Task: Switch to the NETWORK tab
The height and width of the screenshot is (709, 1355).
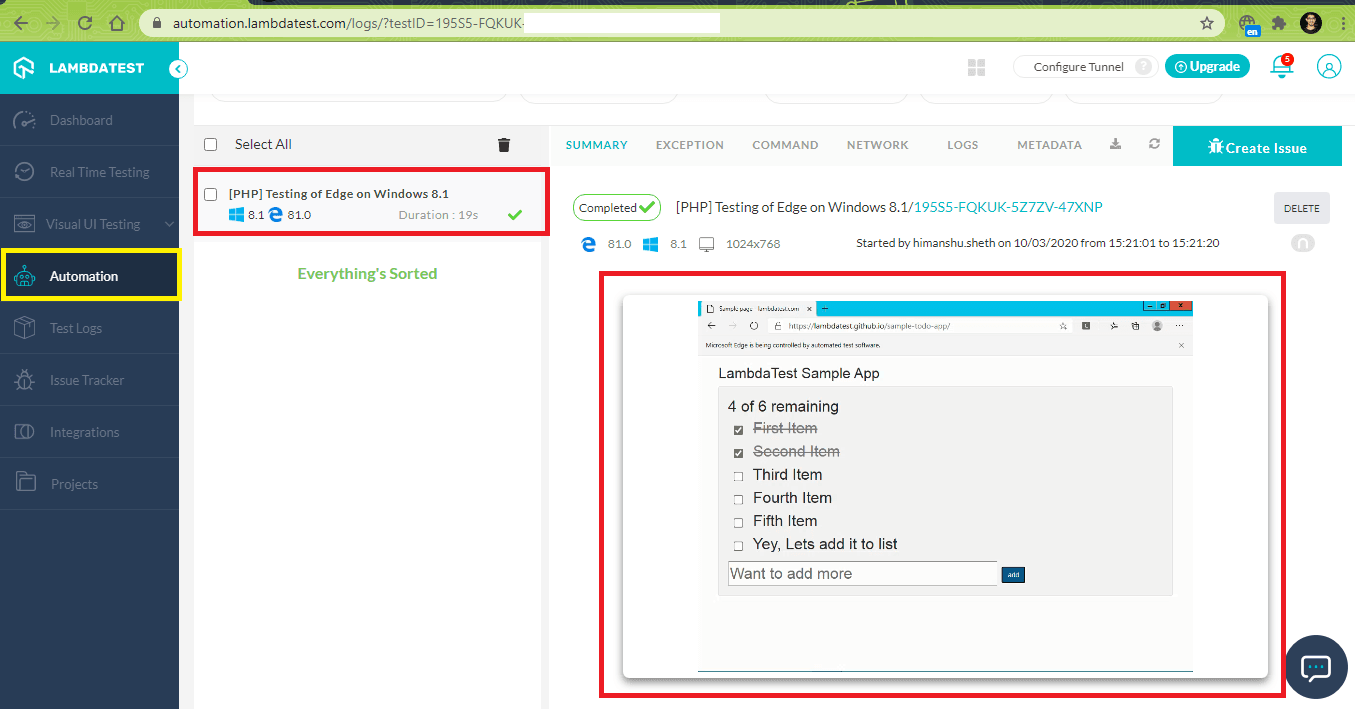Action: pyautogui.click(x=878, y=145)
